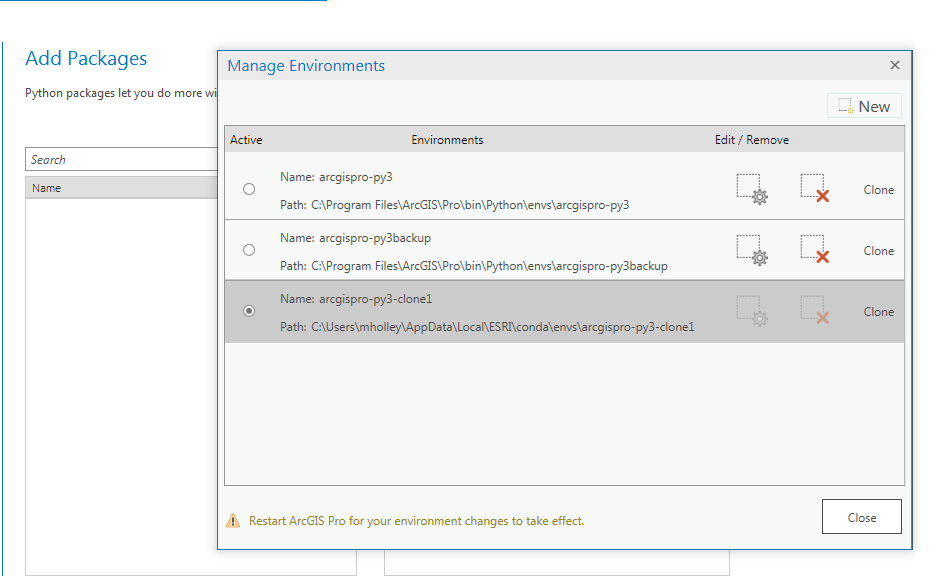Click the path ending in arcgispro-py3backup
The height and width of the screenshot is (578, 938).
coord(474,266)
